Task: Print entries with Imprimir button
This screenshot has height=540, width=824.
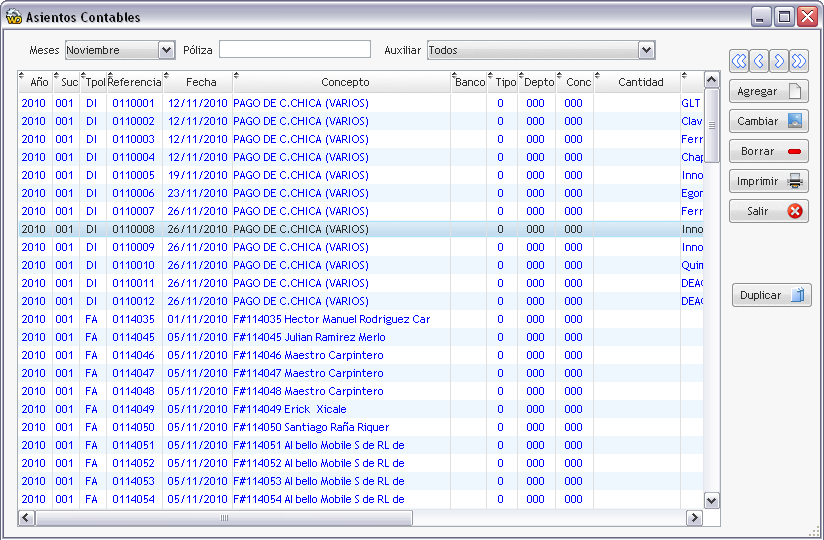Action: coord(769,181)
